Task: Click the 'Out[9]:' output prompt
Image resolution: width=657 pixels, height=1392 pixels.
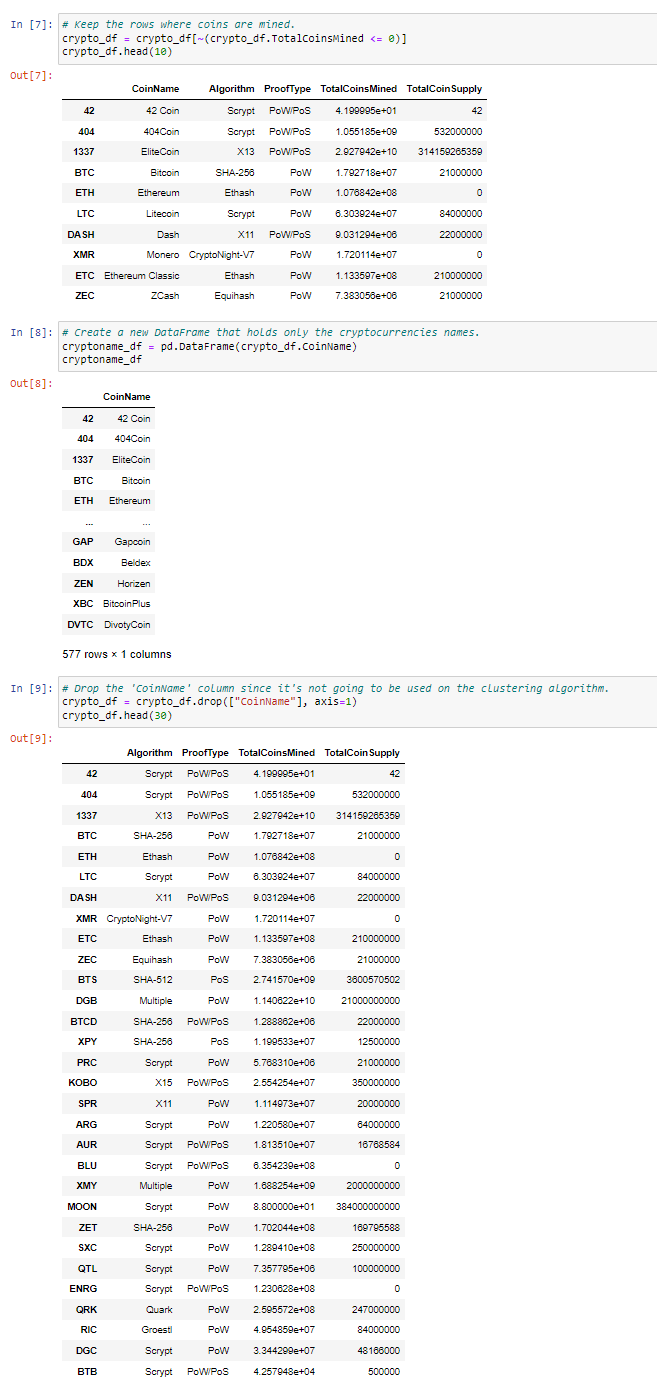Action: pos(31,738)
